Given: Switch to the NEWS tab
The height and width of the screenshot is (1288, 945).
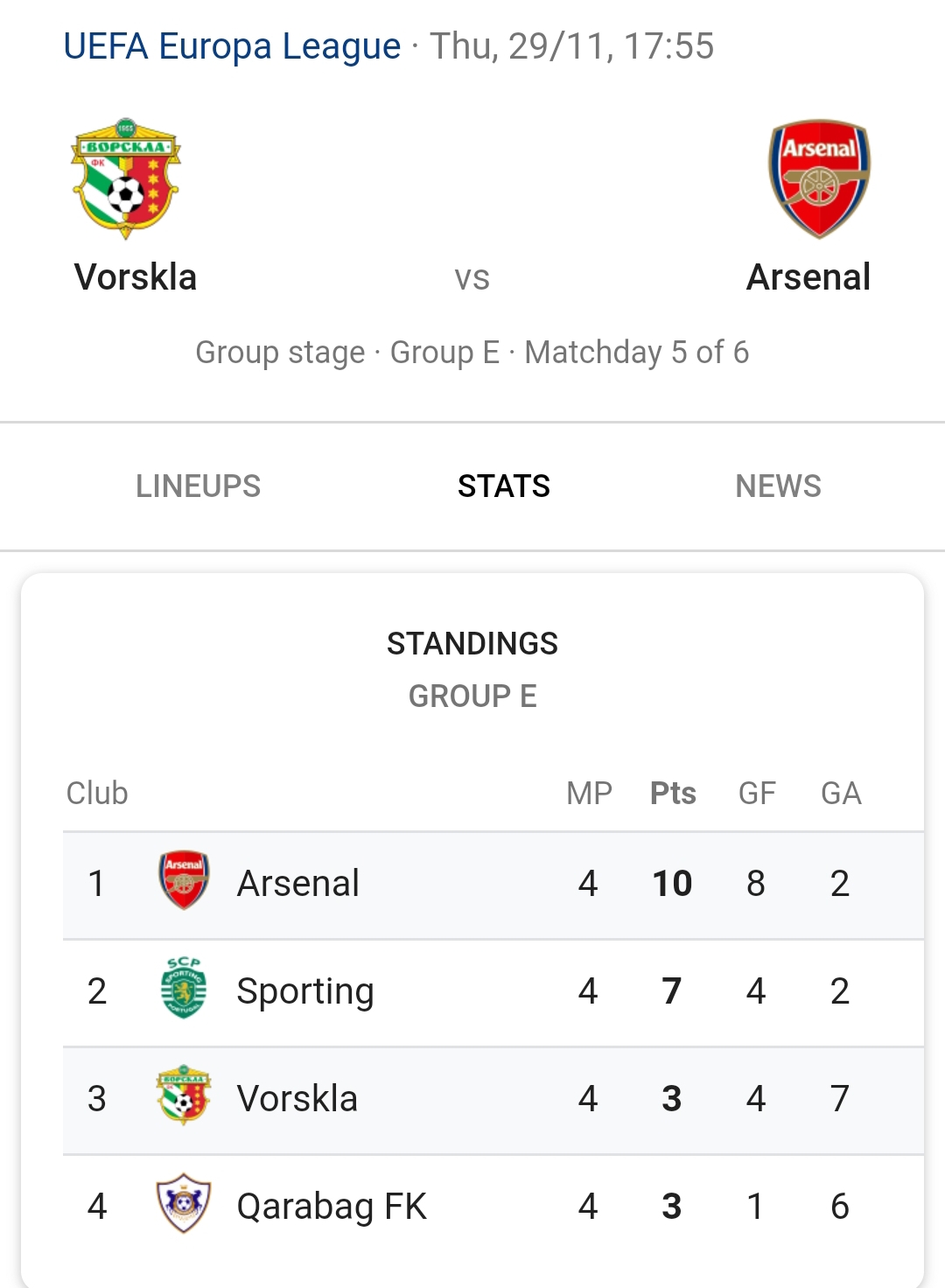Looking at the screenshot, I should [778, 486].
